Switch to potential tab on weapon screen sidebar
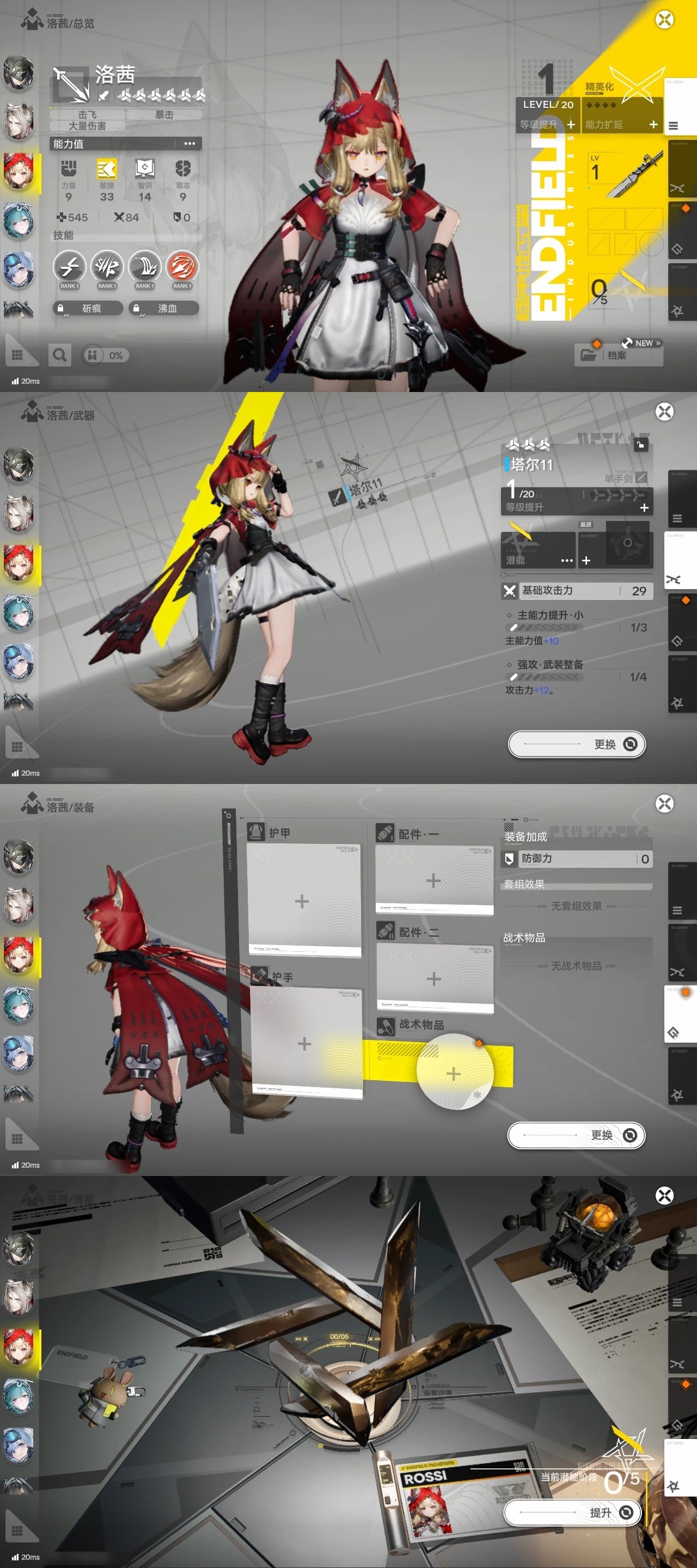This screenshot has height=1568, width=697. point(677,703)
